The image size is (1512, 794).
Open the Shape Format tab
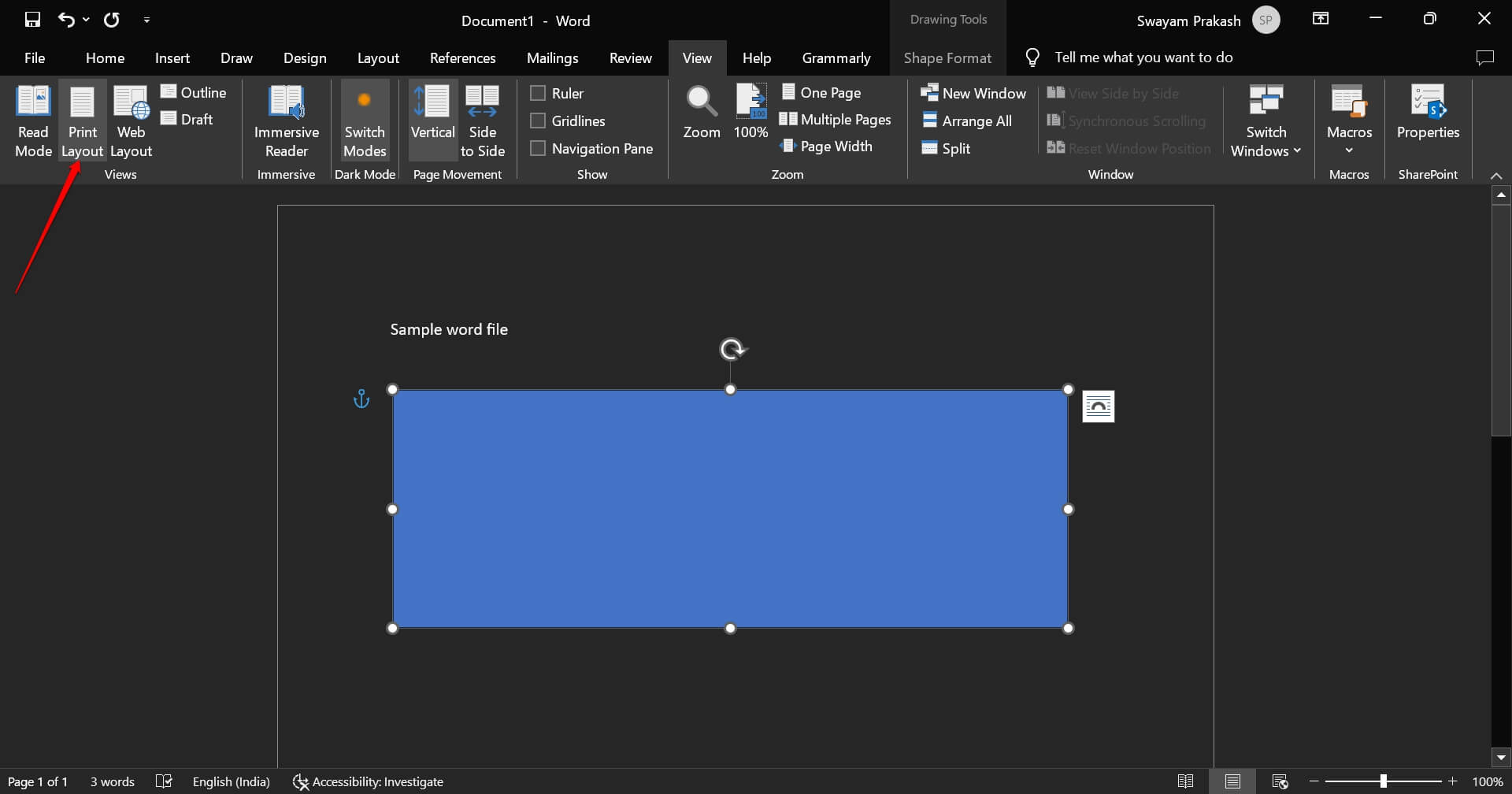947,57
